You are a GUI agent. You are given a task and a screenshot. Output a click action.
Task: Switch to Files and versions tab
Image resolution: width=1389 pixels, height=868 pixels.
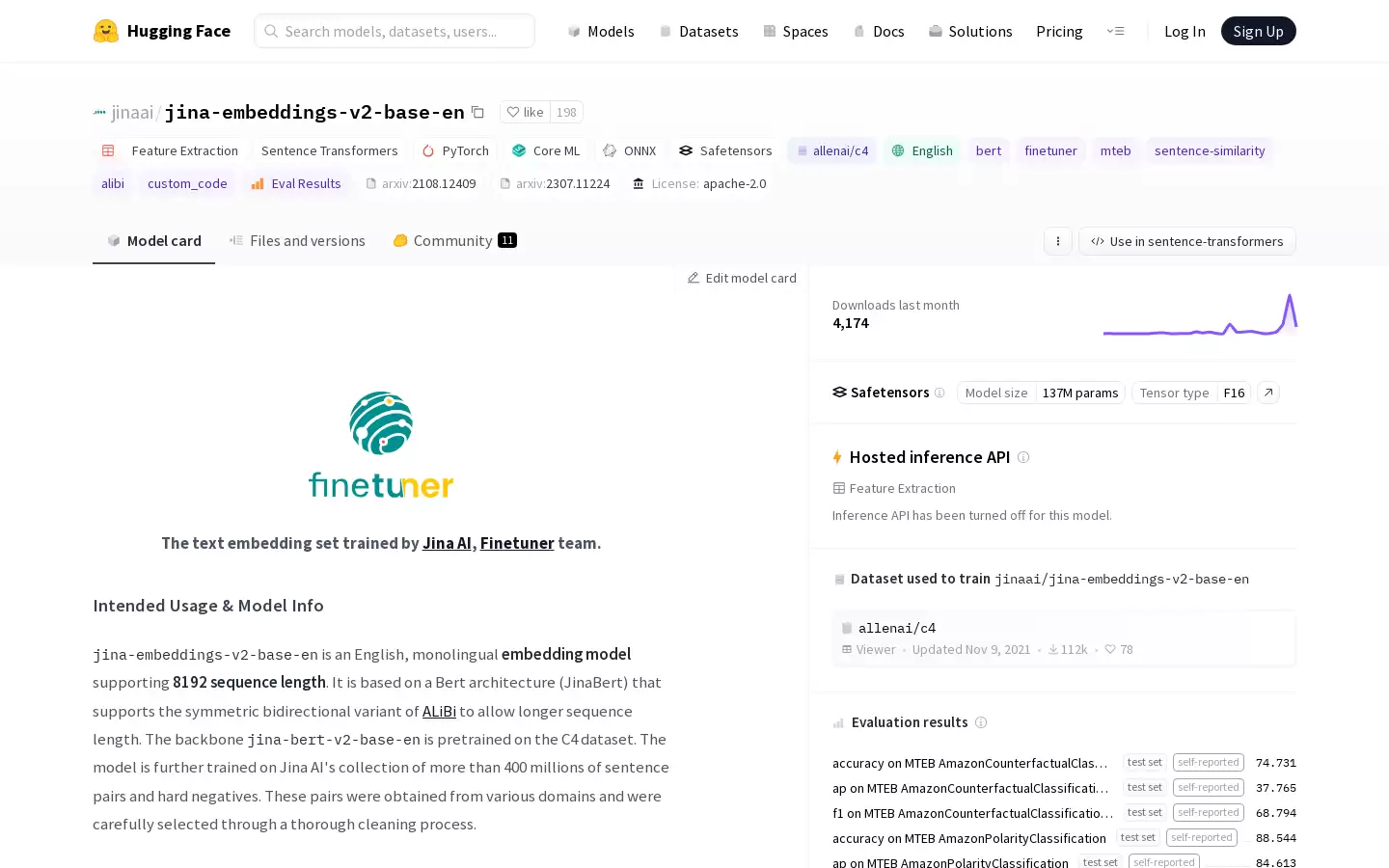point(297,241)
